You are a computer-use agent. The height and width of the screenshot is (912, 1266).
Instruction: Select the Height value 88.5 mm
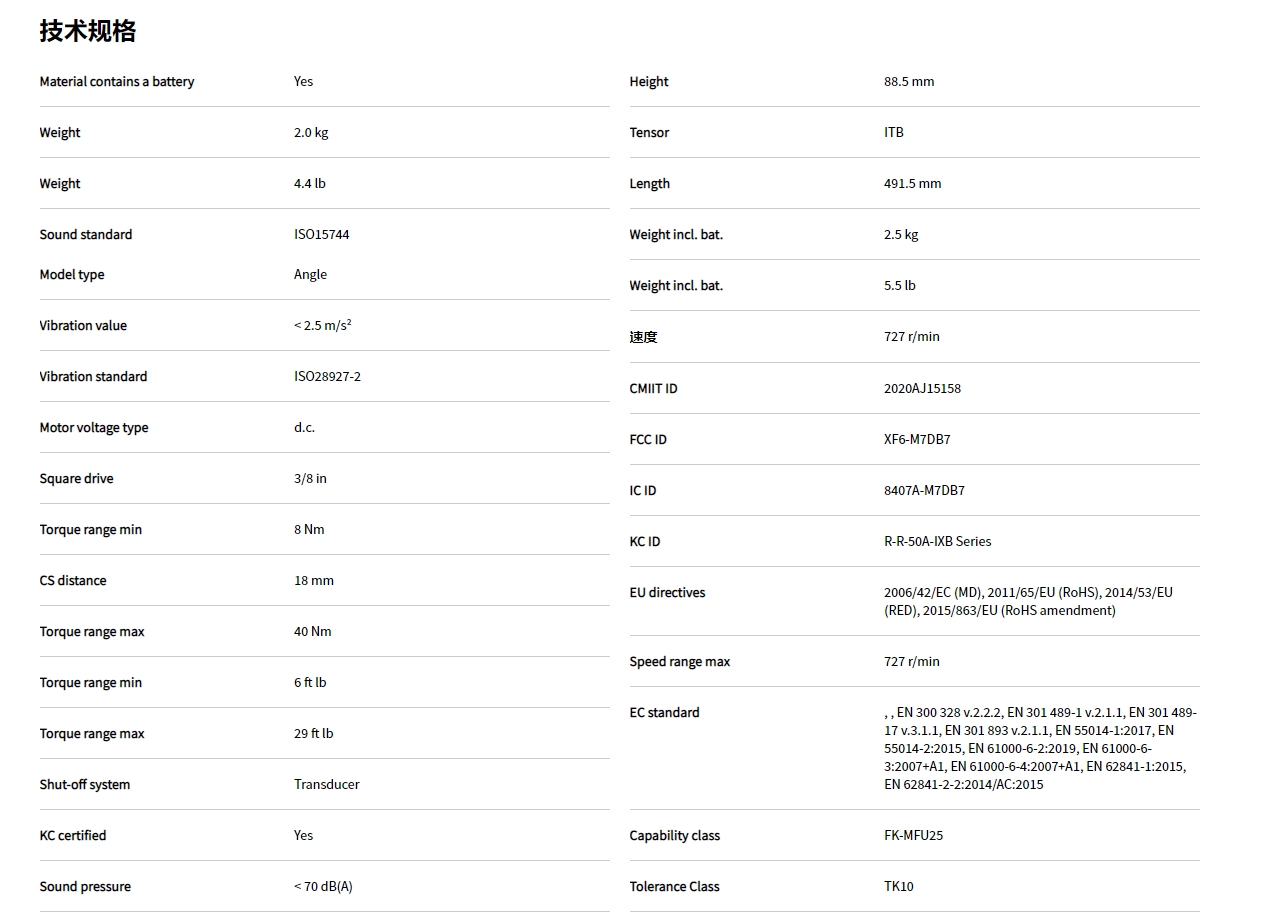pyautogui.click(x=908, y=81)
